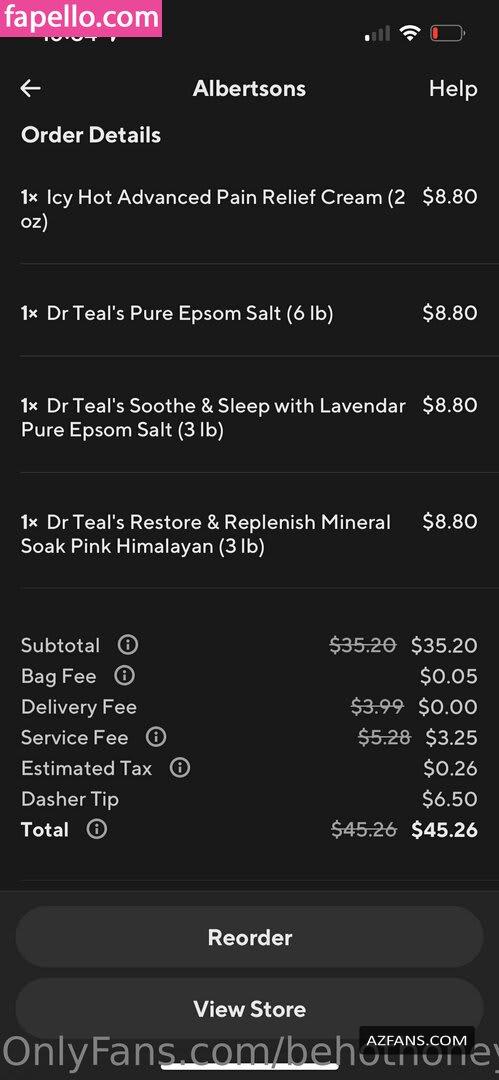Tap the Bag Fee info icon
This screenshot has height=1080, width=499.
coord(124,676)
